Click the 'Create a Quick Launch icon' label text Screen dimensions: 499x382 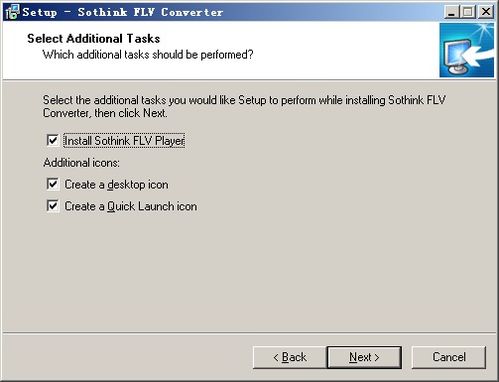[x=131, y=206]
